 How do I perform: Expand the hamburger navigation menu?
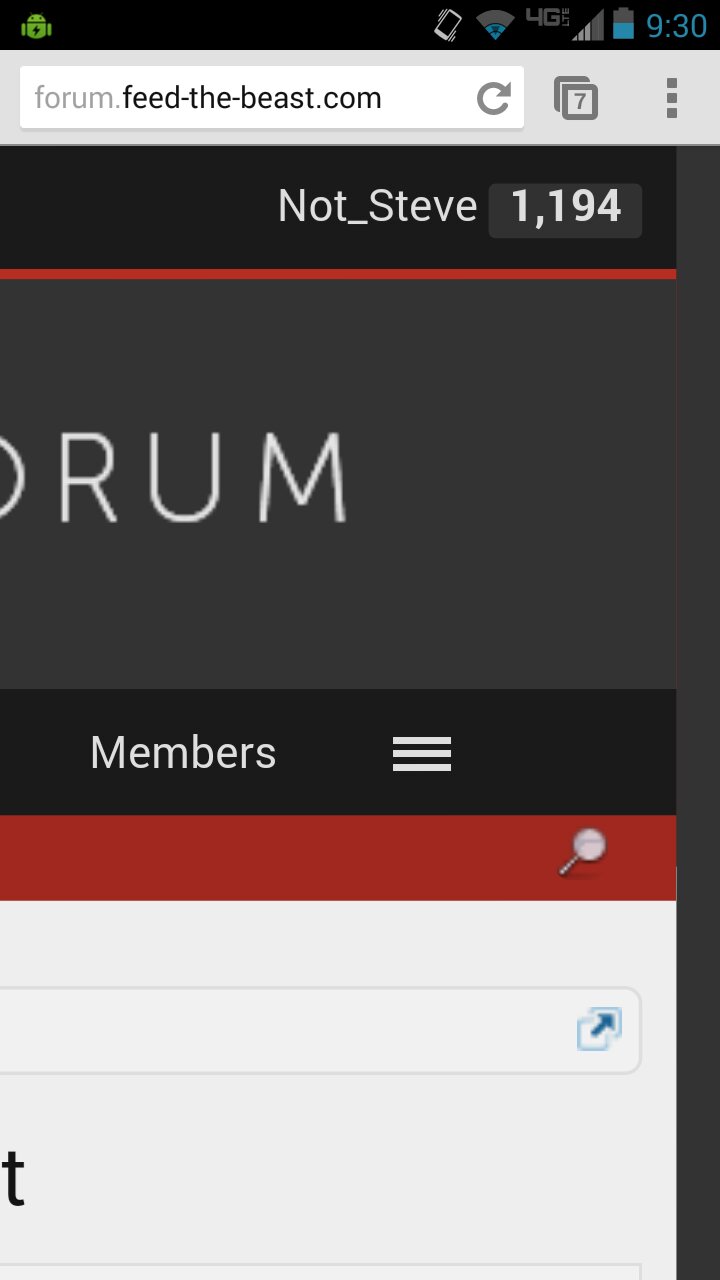click(x=422, y=753)
